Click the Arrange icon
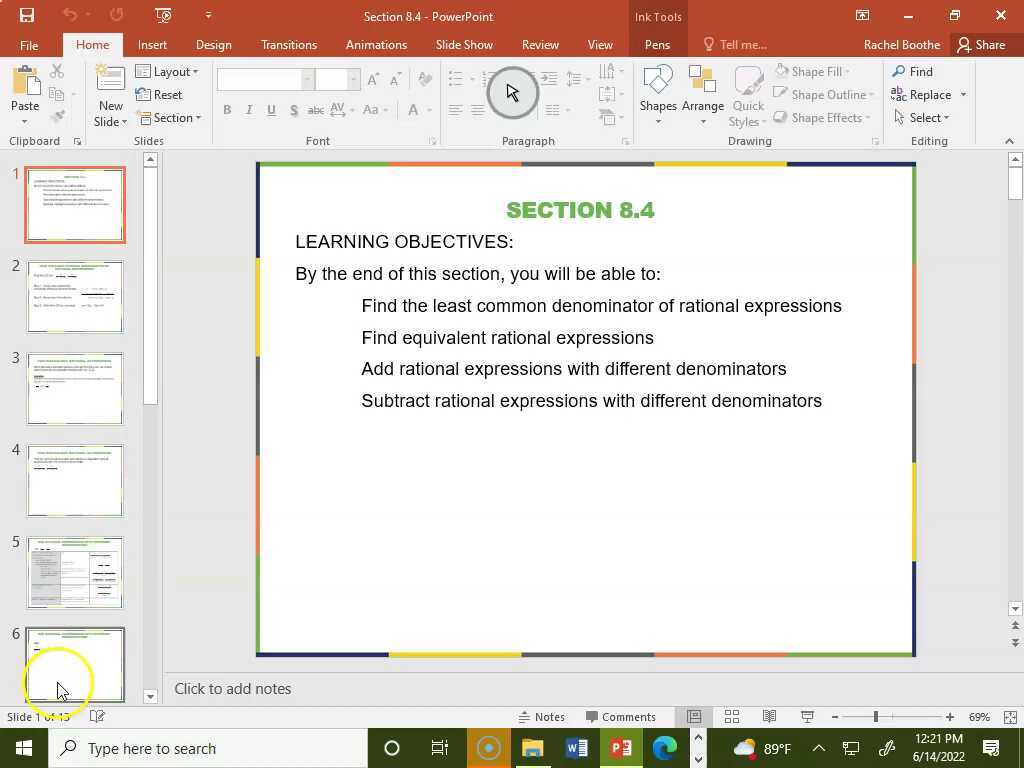Screen dimensions: 1024x768 703,94
